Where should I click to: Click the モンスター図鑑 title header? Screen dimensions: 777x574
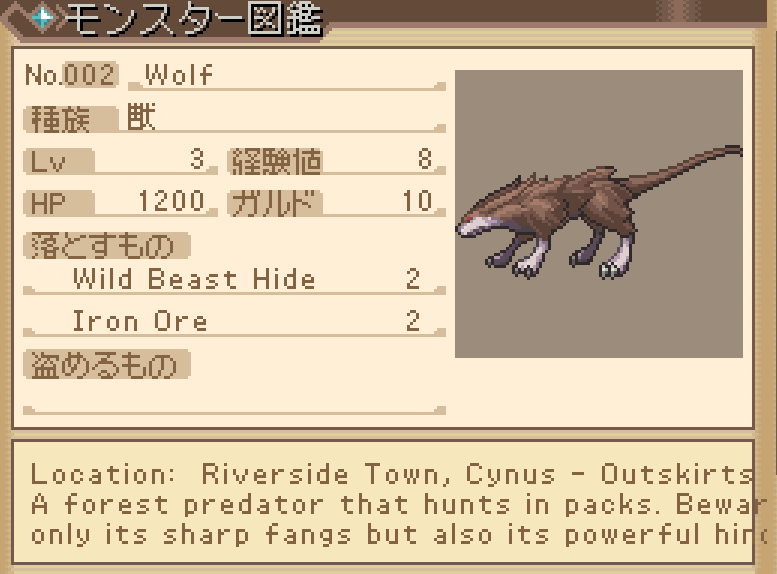tap(193, 19)
